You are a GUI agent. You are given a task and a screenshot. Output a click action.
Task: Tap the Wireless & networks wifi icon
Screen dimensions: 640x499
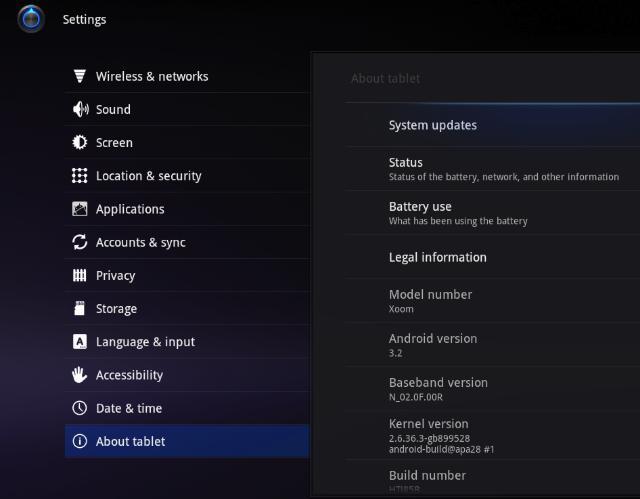(80, 77)
